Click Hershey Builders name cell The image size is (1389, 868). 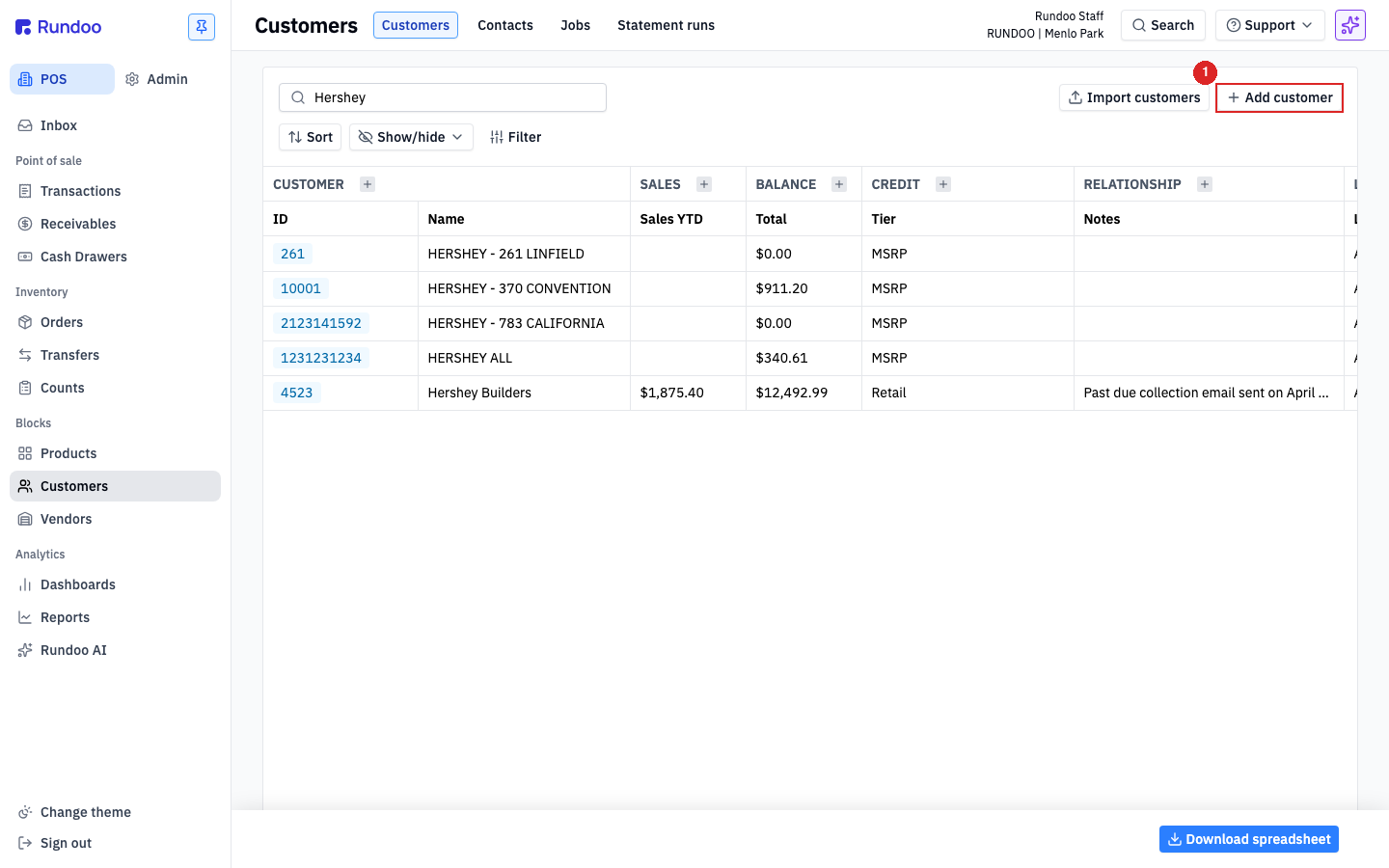point(524,393)
